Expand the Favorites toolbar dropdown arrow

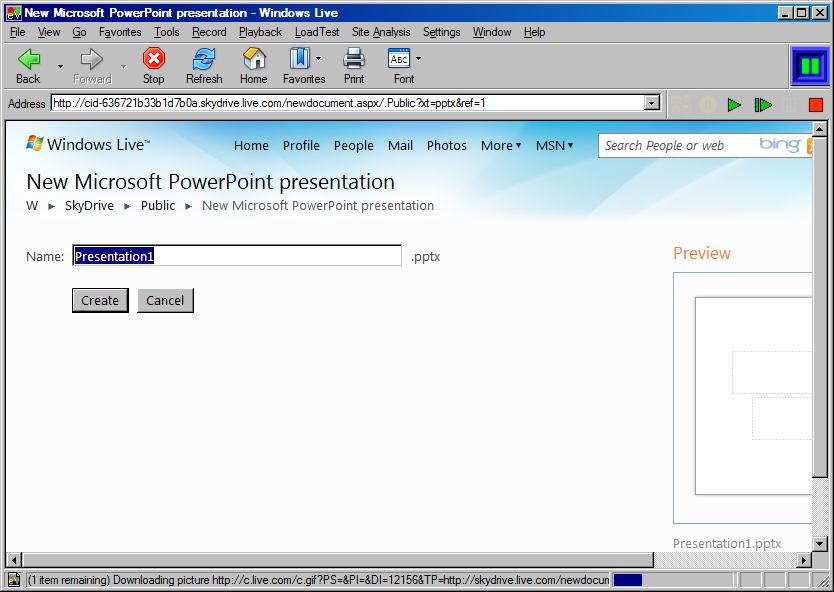pyautogui.click(x=319, y=59)
